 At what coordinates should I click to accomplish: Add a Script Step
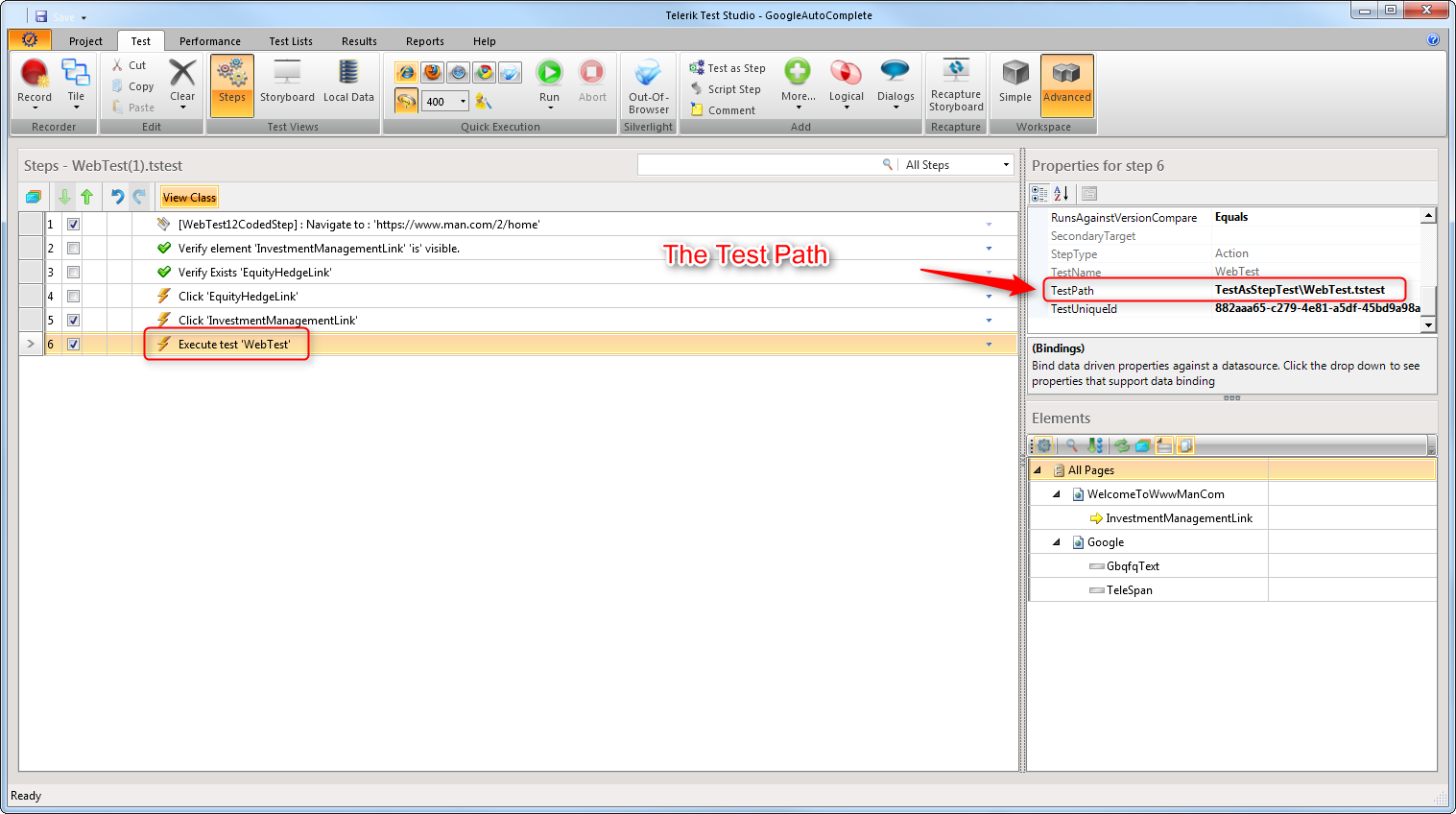point(726,89)
